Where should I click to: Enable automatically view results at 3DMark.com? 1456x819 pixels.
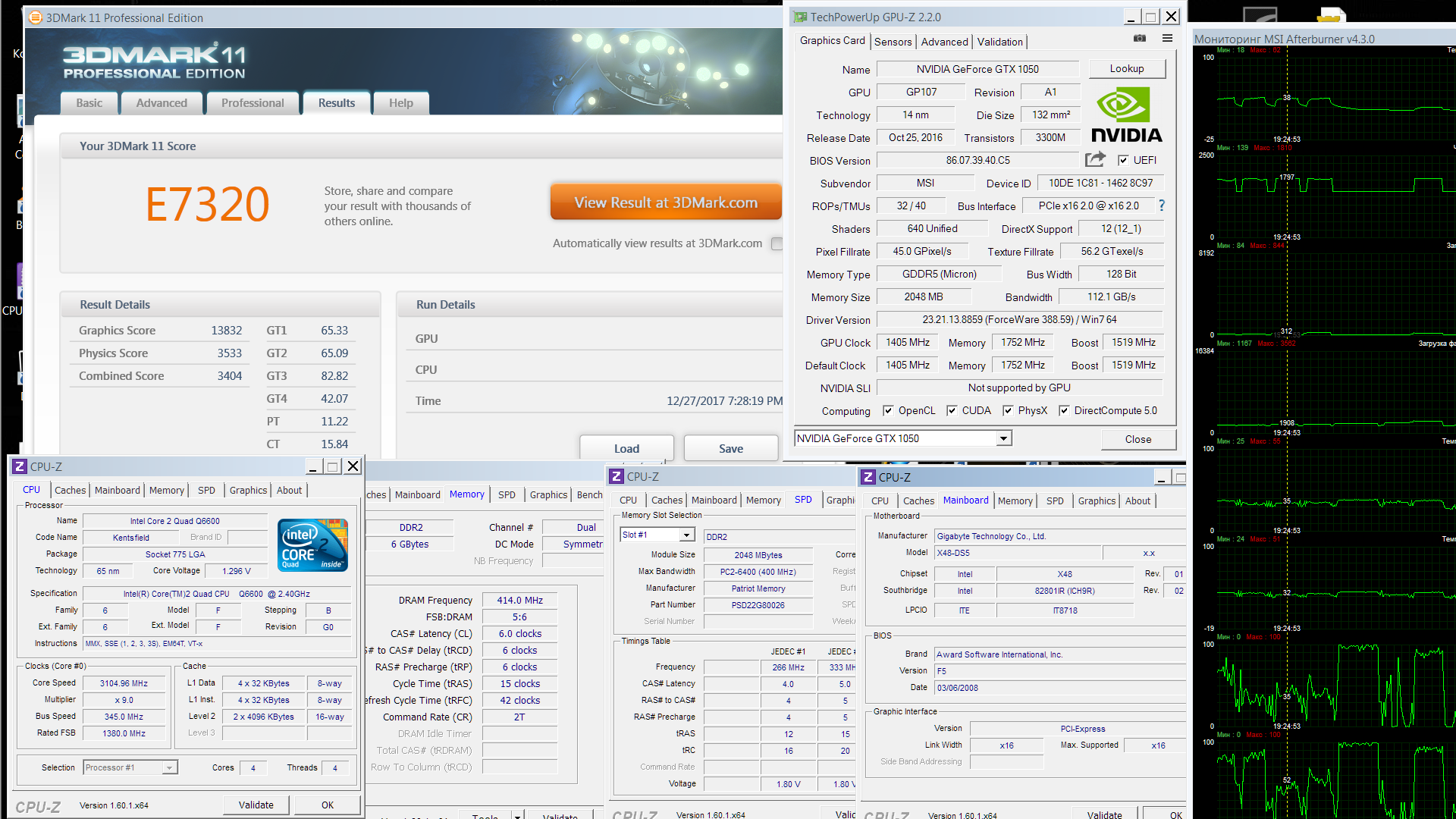[x=777, y=243]
